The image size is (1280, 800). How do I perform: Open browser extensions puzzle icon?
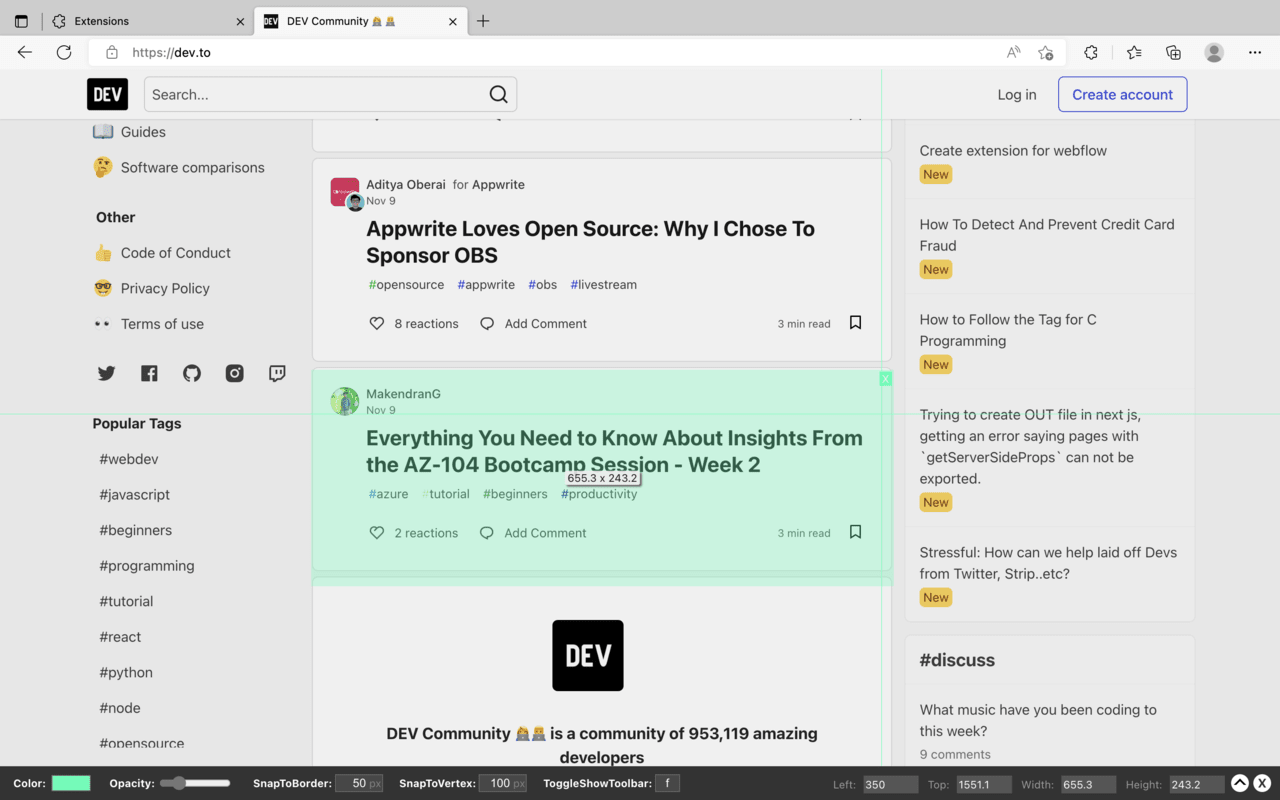click(x=1091, y=52)
